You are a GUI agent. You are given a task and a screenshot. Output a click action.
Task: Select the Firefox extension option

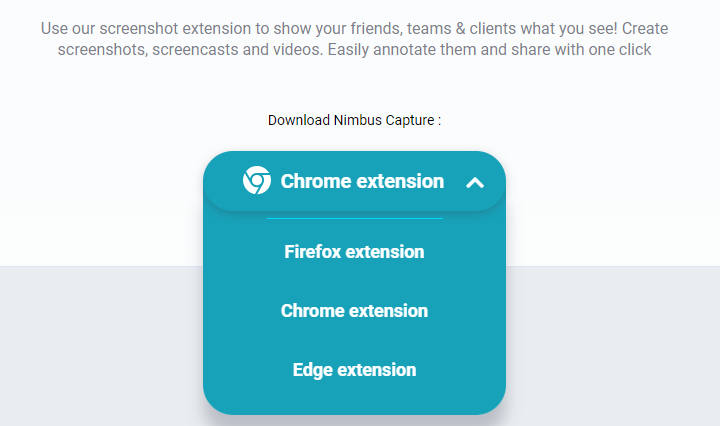click(354, 252)
